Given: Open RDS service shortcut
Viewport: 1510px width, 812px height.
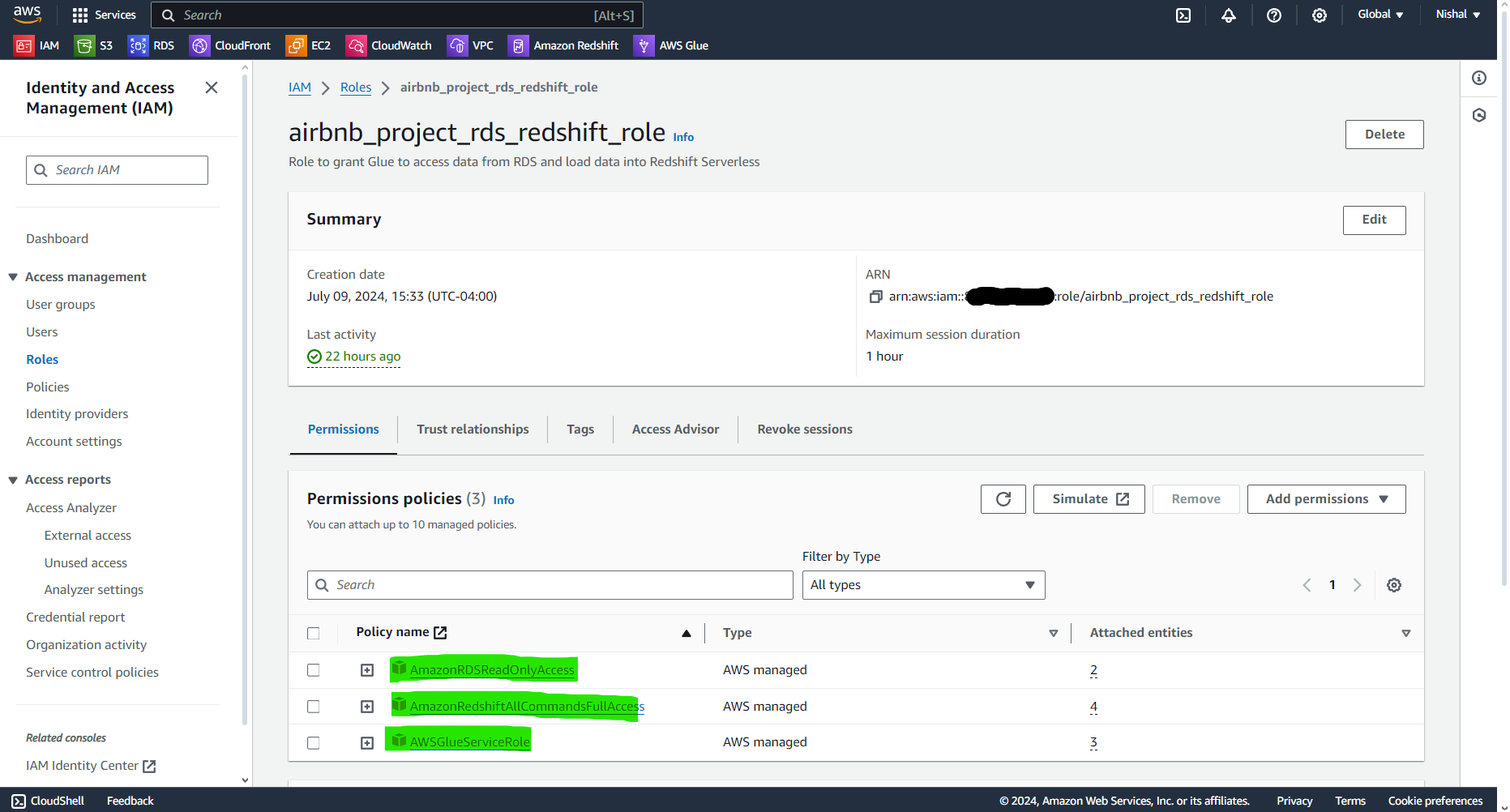Looking at the screenshot, I should 152,45.
